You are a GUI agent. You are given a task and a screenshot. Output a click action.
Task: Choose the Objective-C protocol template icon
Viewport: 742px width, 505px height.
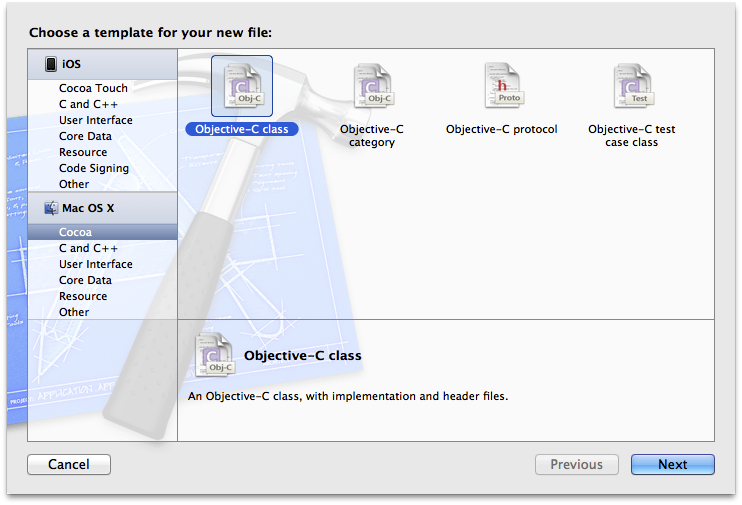504,86
